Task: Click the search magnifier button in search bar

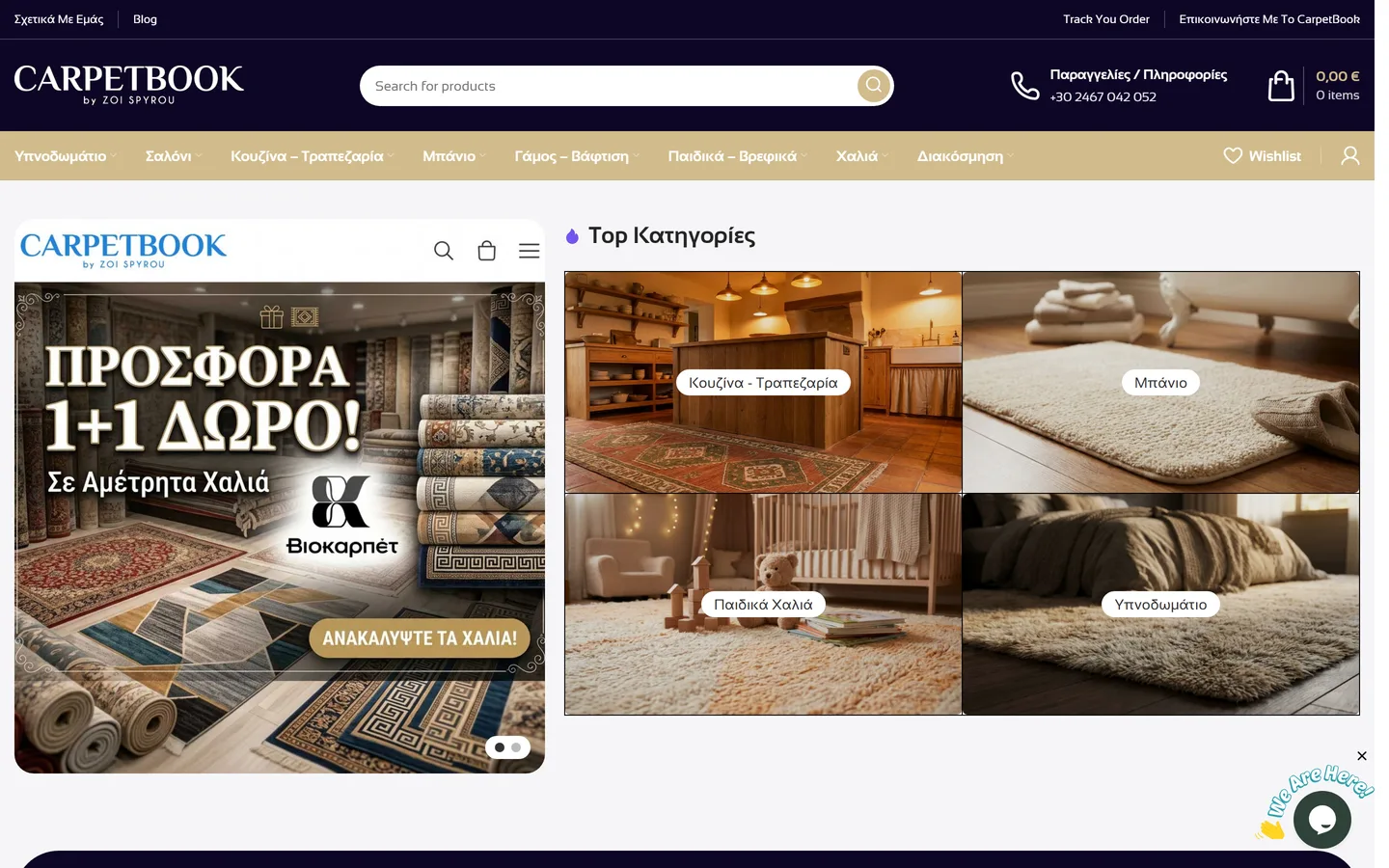Action: [x=873, y=85]
